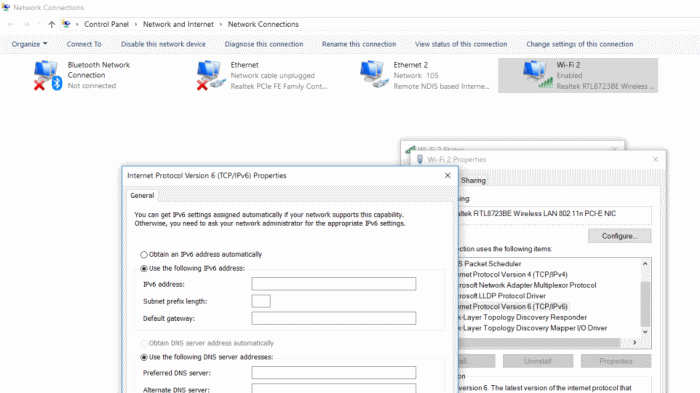Select Use the following DNS server addresses
The image size is (700, 393).
(x=144, y=357)
